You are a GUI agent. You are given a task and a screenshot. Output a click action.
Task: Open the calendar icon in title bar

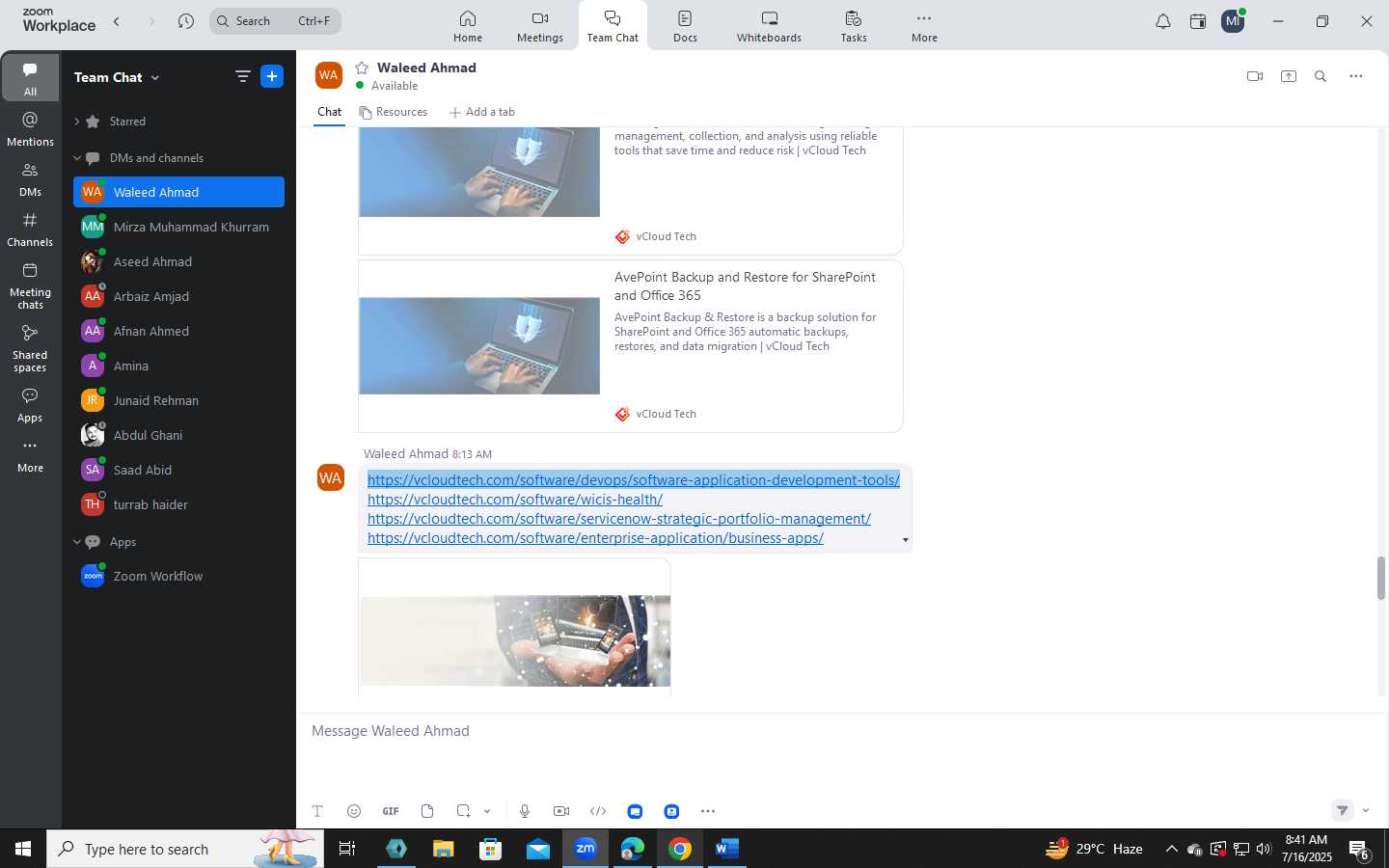click(1198, 21)
